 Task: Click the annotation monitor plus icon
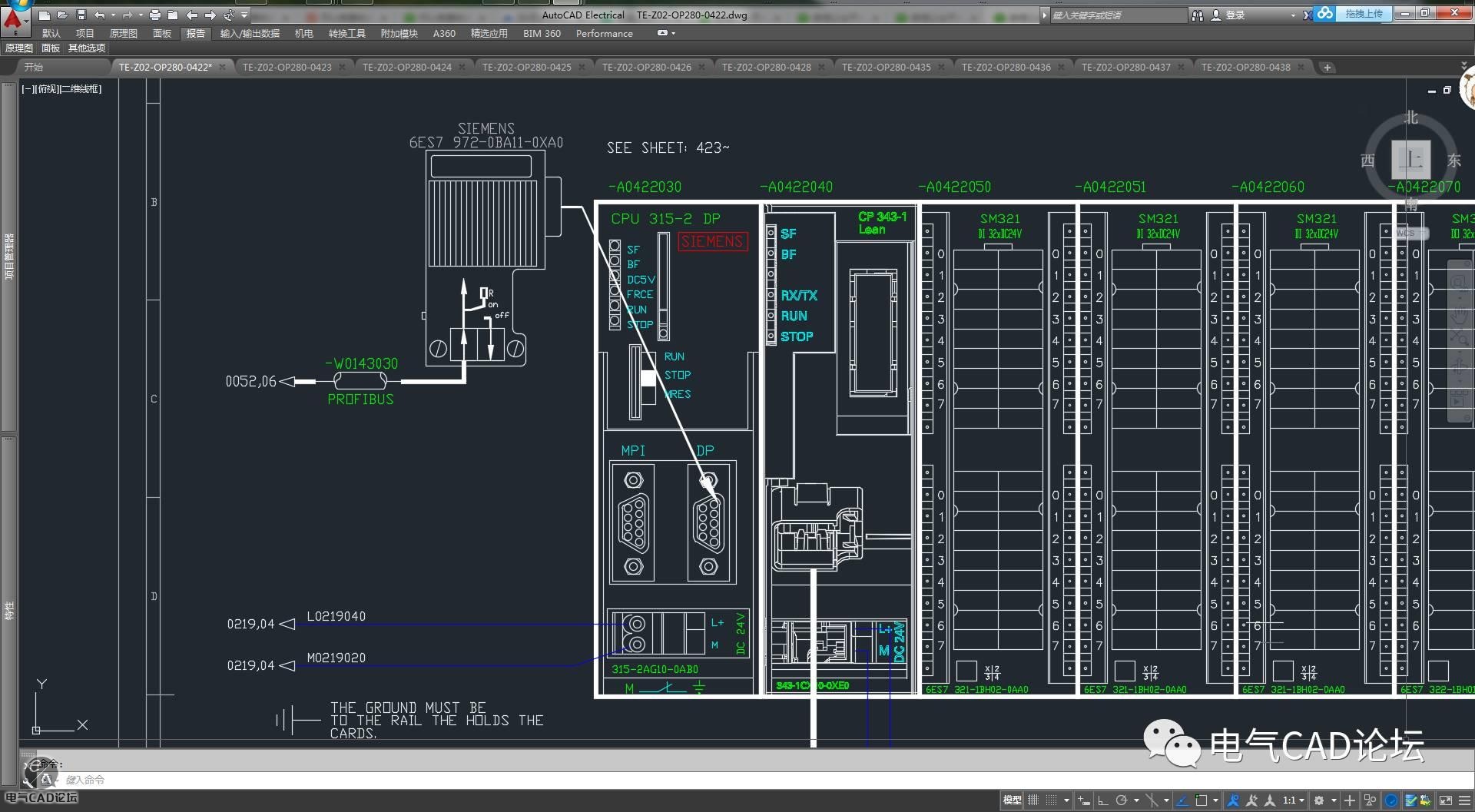point(1350,800)
